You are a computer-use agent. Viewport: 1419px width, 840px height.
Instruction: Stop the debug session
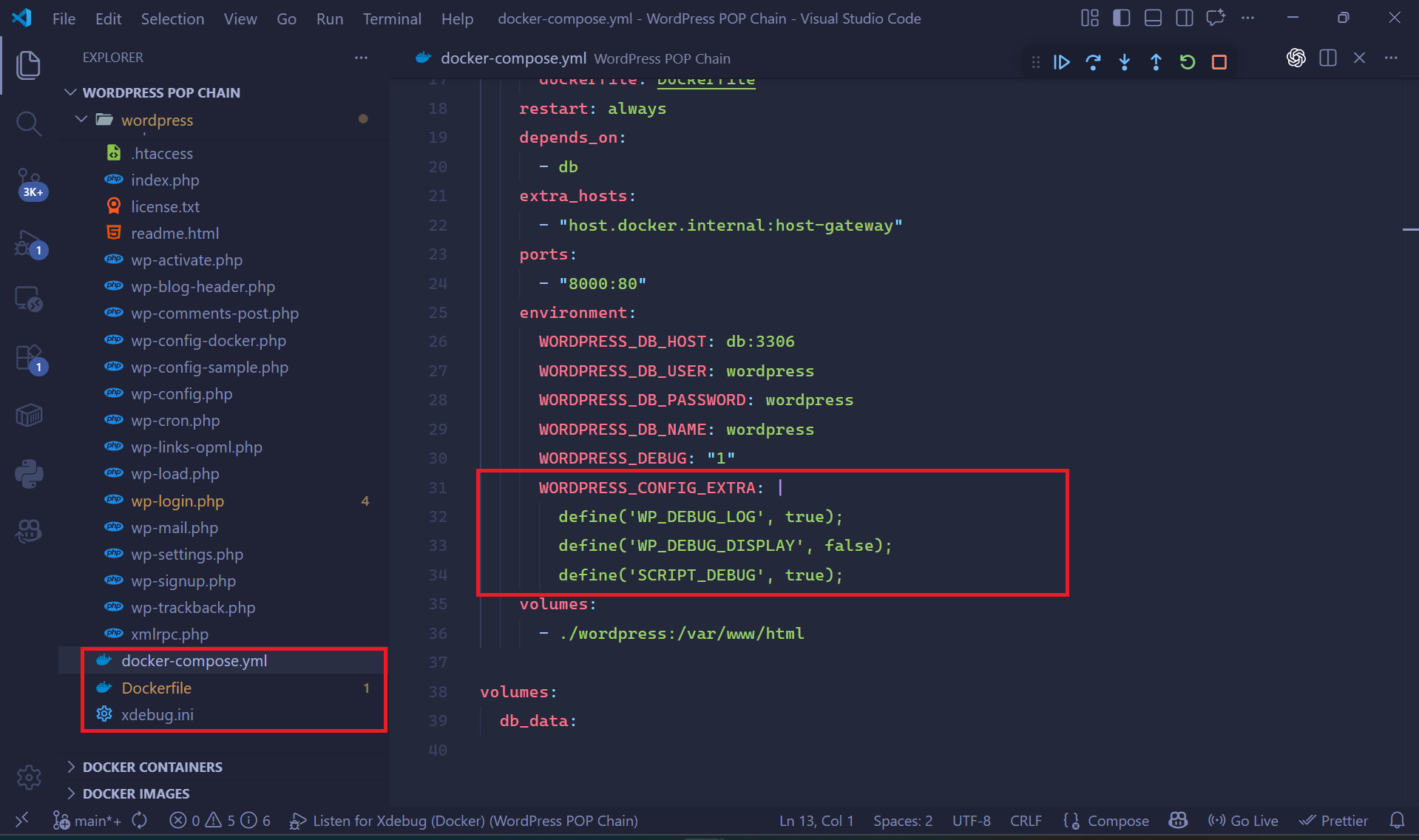[1219, 62]
